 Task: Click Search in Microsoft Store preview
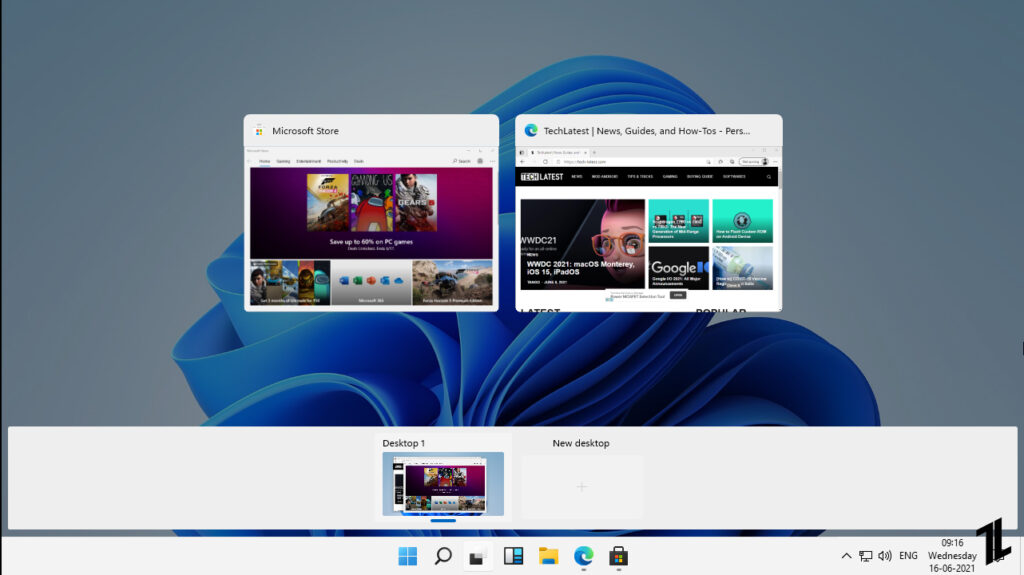click(462, 161)
